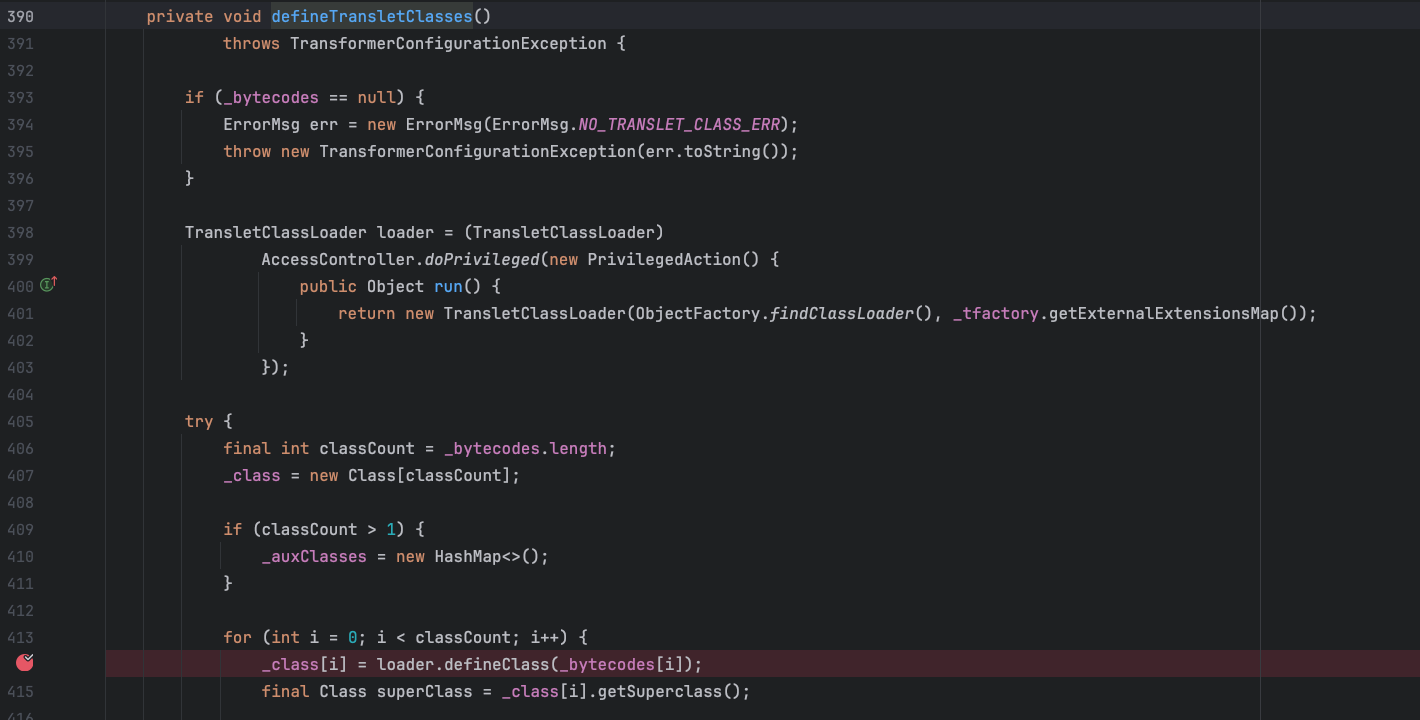The height and width of the screenshot is (720, 1420).
Task: Click the implements-method gutter icon beside line 400
Action: coord(47,285)
